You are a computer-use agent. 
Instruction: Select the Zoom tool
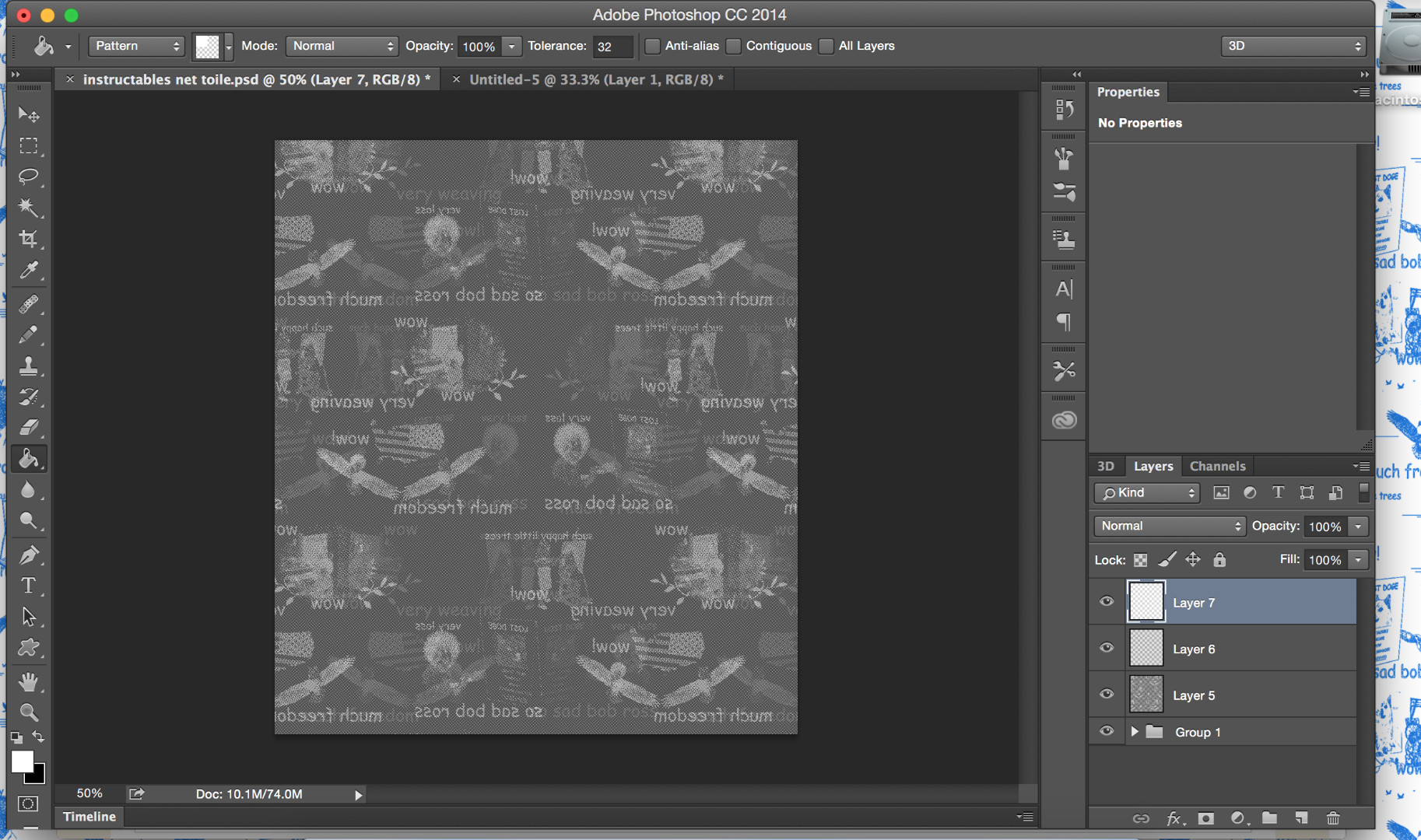29,712
